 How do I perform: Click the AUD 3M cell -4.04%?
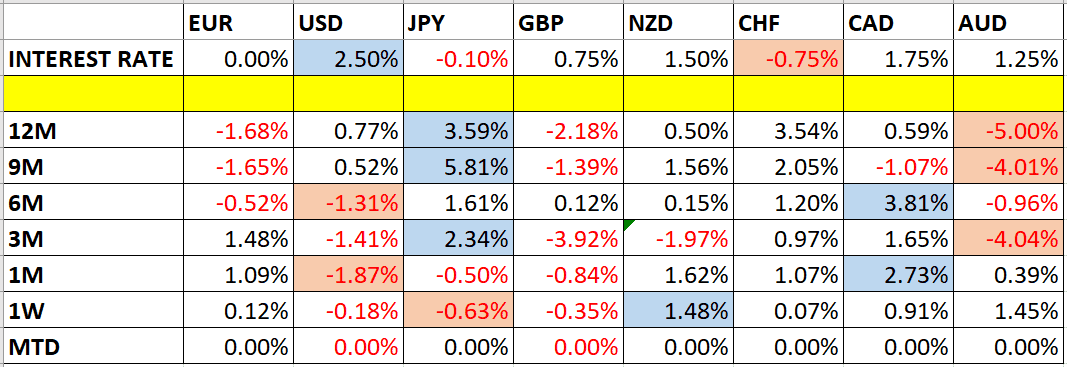click(1009, 239)
